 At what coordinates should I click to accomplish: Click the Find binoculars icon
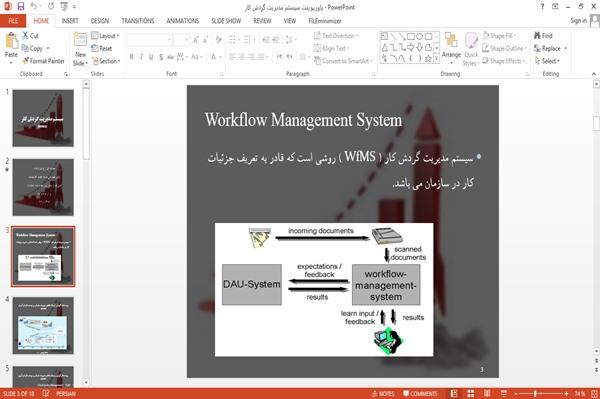click(x=537, y=35)
